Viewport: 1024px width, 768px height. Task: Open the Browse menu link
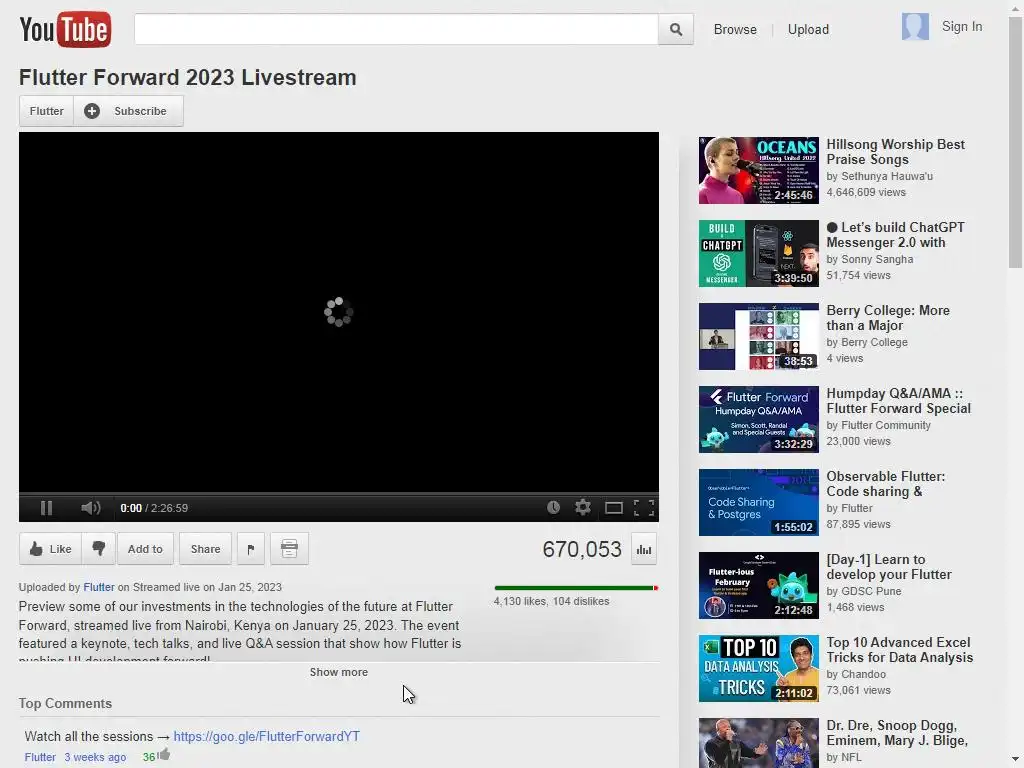[x=735, y=29]
